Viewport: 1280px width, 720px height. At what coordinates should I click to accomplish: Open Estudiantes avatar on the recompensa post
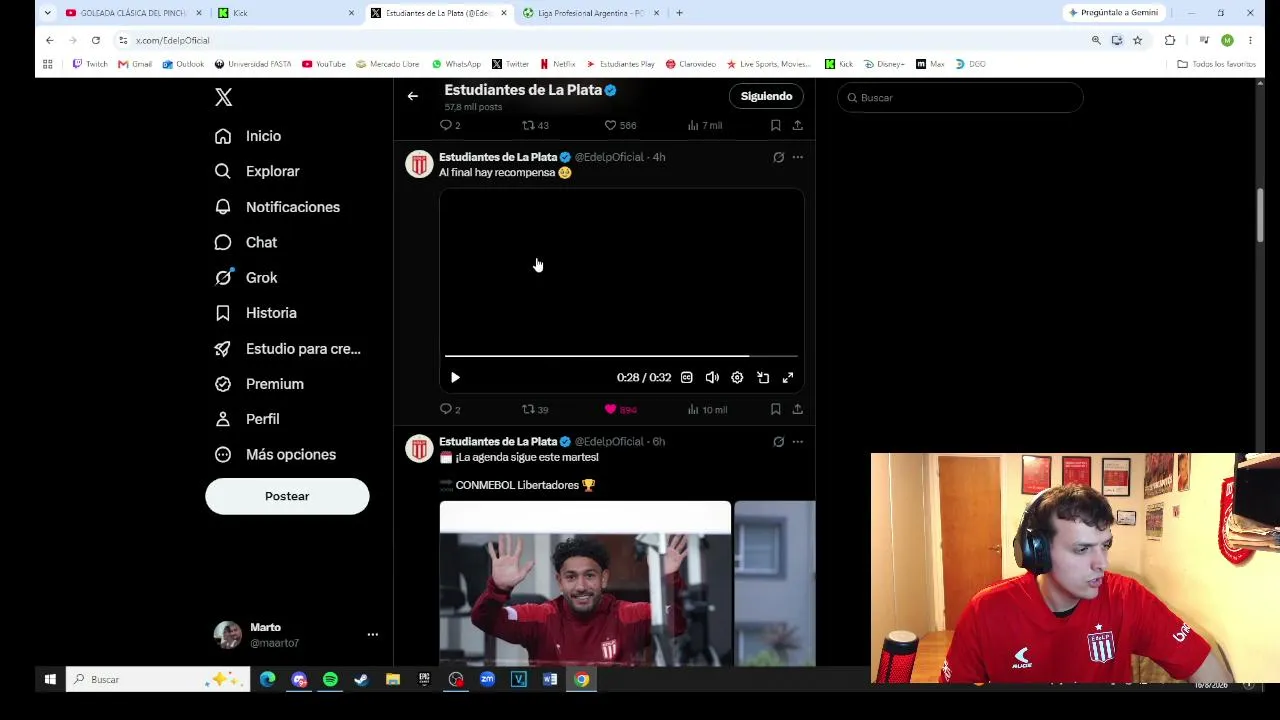419,164
